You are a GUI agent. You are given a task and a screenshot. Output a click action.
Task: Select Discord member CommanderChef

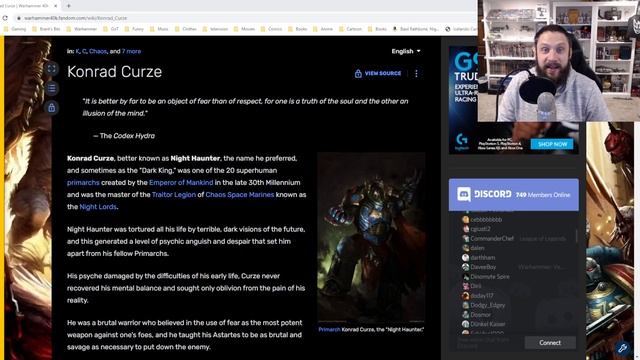click(492, 238)
